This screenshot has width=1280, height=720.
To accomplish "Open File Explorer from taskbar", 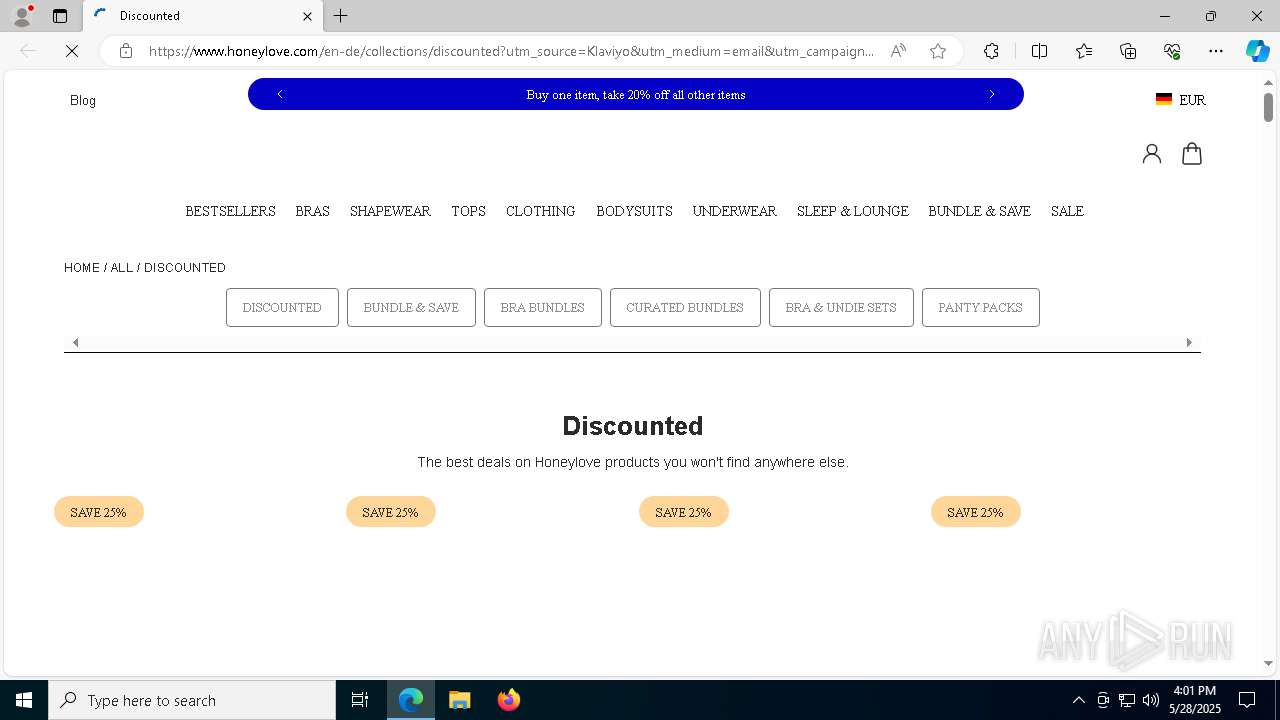I will [x=460, y=700].
